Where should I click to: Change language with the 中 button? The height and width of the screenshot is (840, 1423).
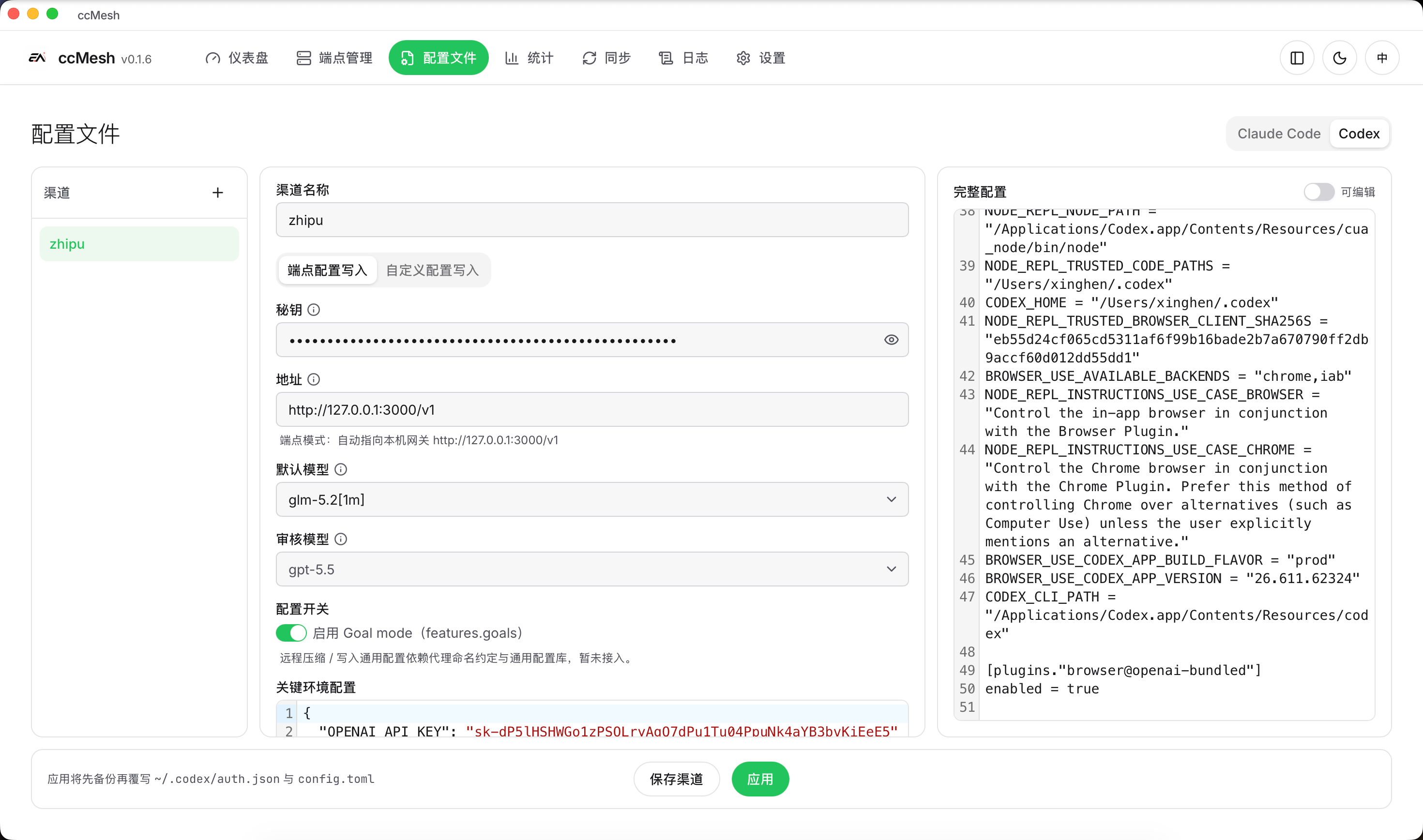tap(1382, 58)
